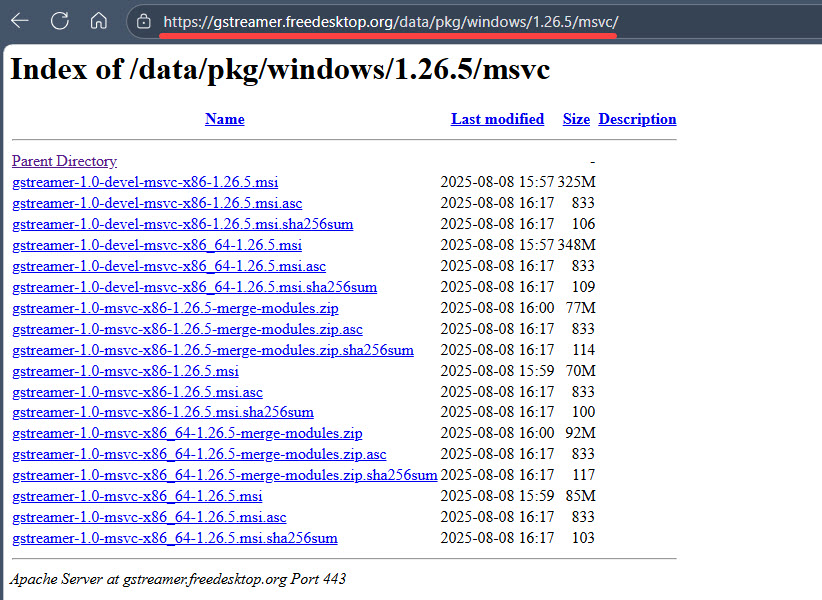The width and height of the screenshot is (822, 600).
Task: Sort listing by Last modified column
Action: click(497, 119)
